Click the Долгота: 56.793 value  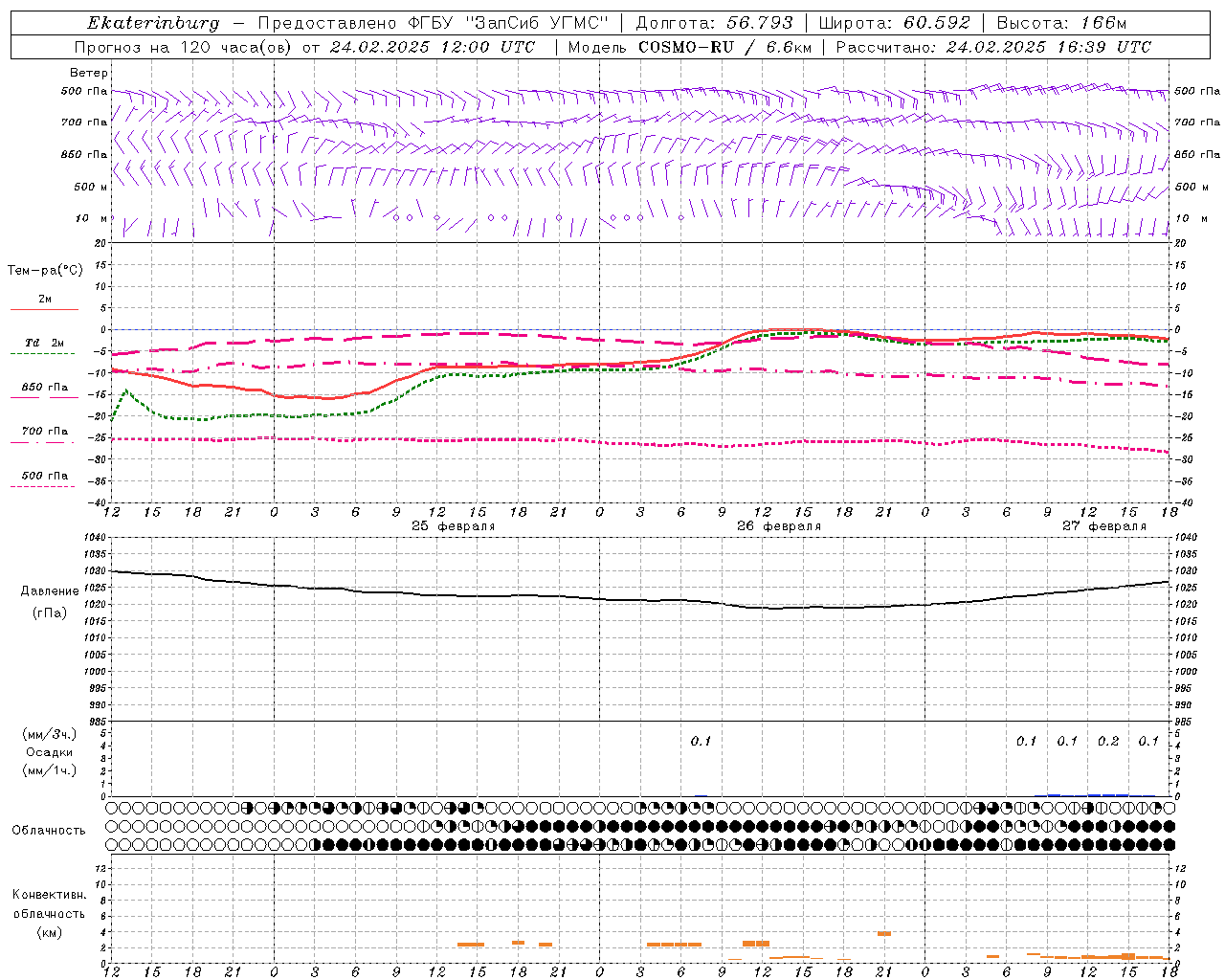point(713,23)
